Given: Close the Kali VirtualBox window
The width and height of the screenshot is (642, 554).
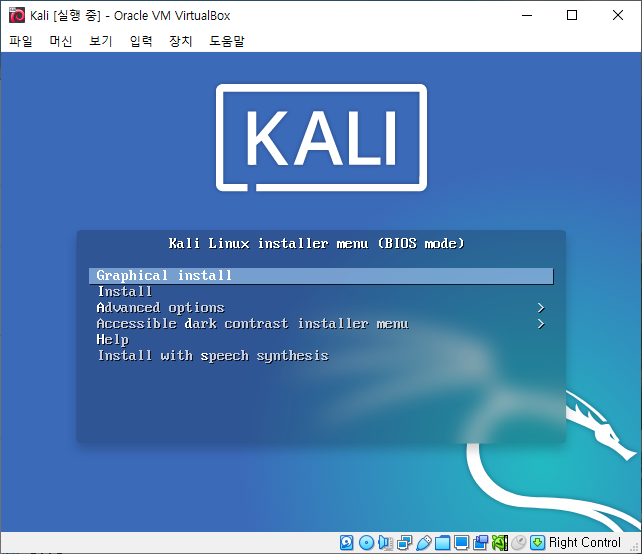Looking at the screenshot, I should (x=618, y=16).
